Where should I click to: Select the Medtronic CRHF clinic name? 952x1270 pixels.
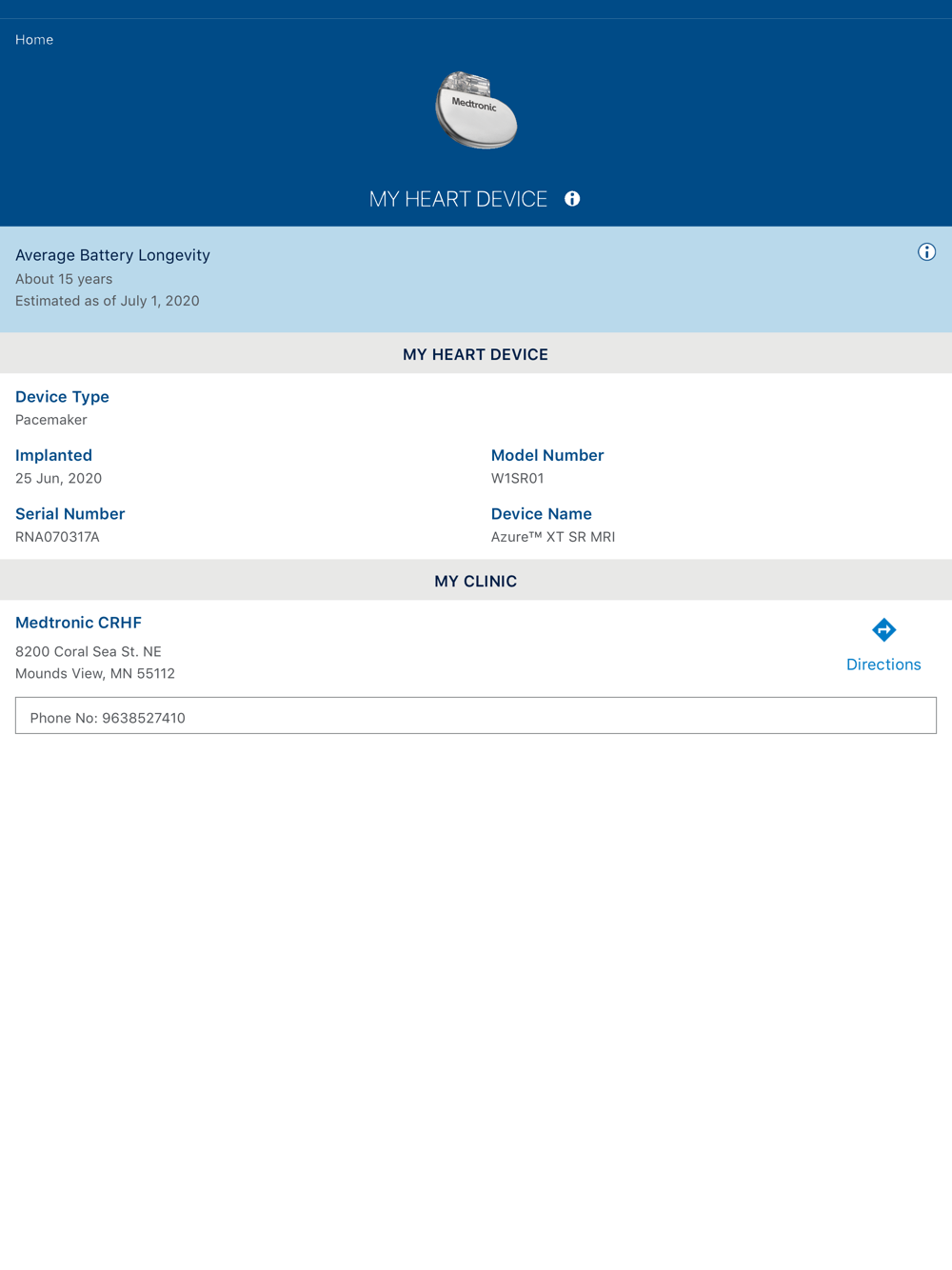pyautogui.click(x=78, y=623)
